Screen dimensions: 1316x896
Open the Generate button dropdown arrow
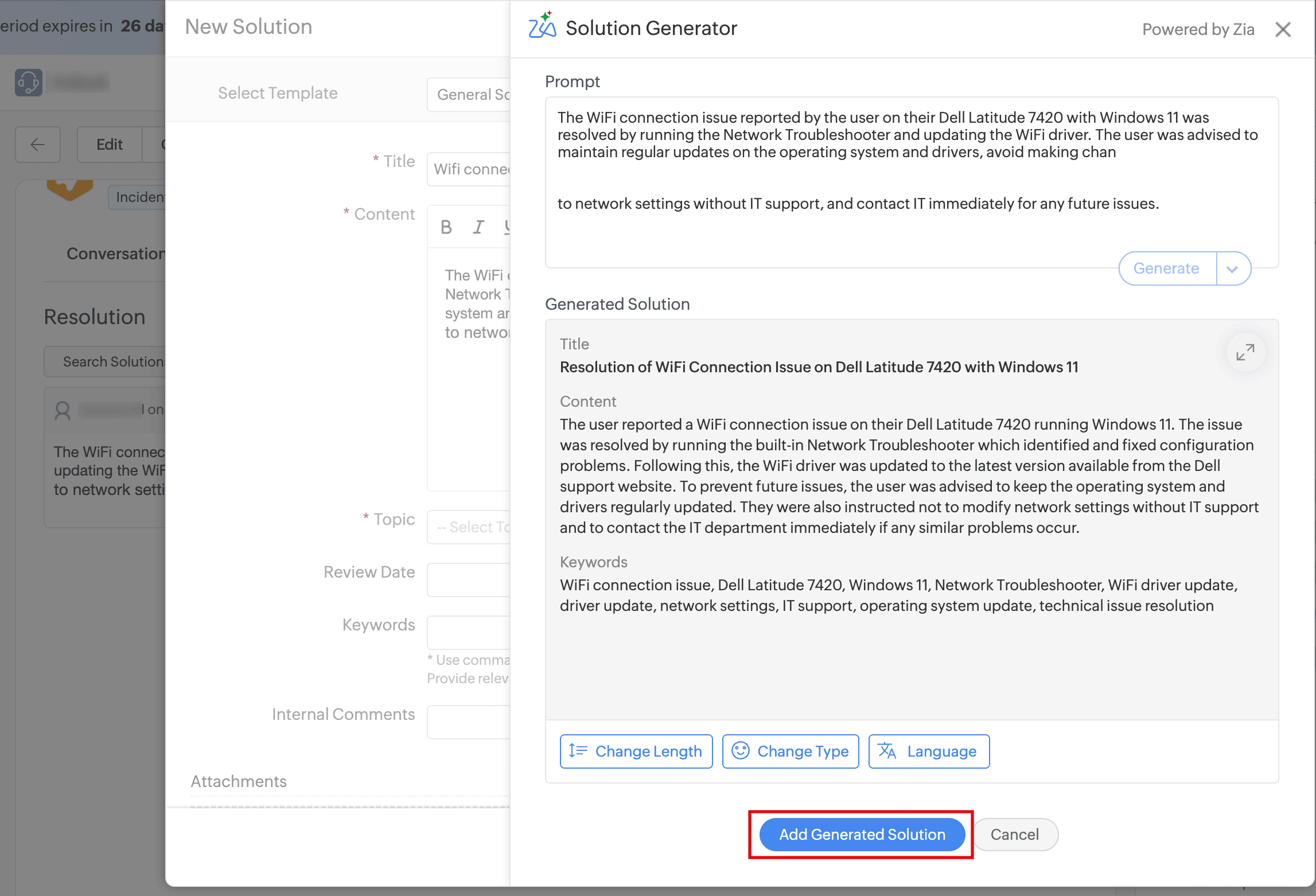pos(1232,269)
